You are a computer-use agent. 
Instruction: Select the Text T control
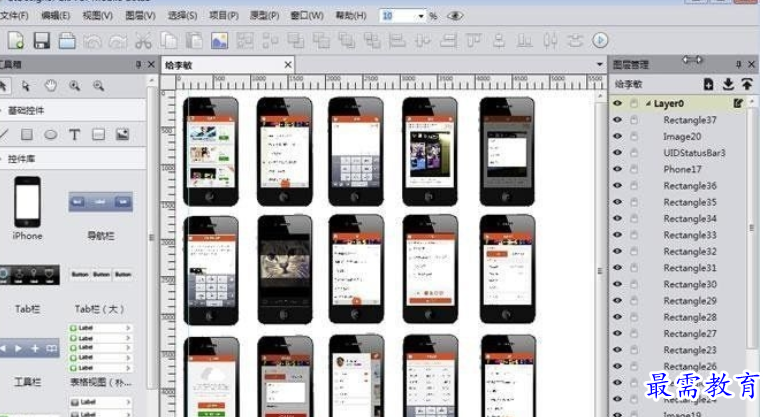point(74,134)
